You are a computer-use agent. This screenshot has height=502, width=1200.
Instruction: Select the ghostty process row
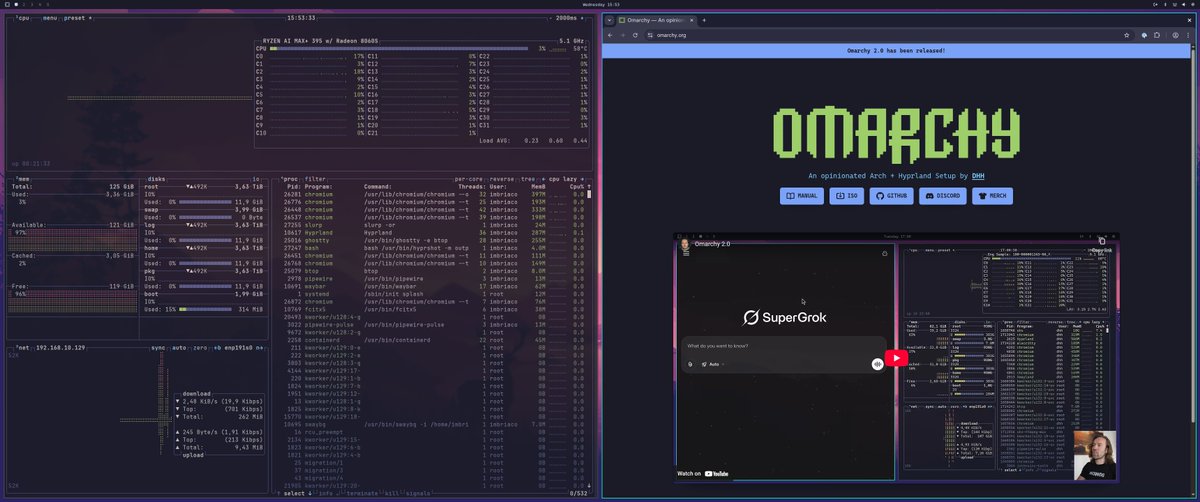(431, 241)
